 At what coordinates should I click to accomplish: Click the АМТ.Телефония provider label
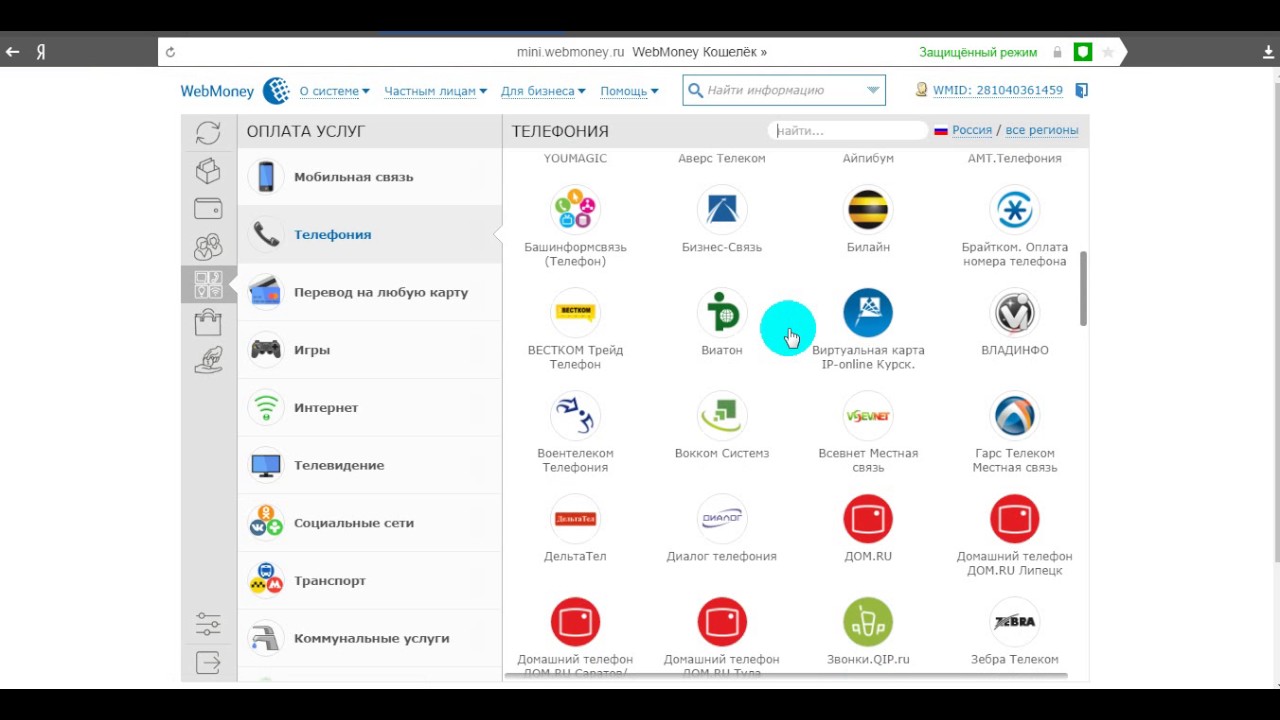point(1015,158)
